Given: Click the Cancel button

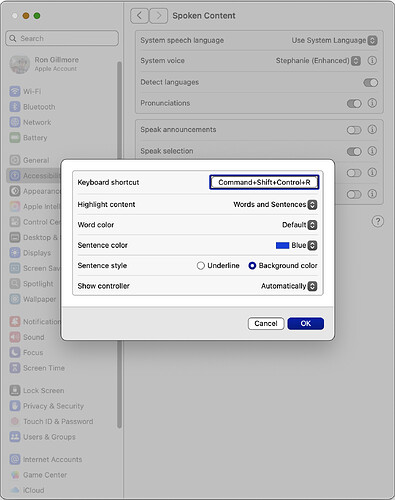Looking at the screenshot, I should pyautogui.click(x=266, y=324).
